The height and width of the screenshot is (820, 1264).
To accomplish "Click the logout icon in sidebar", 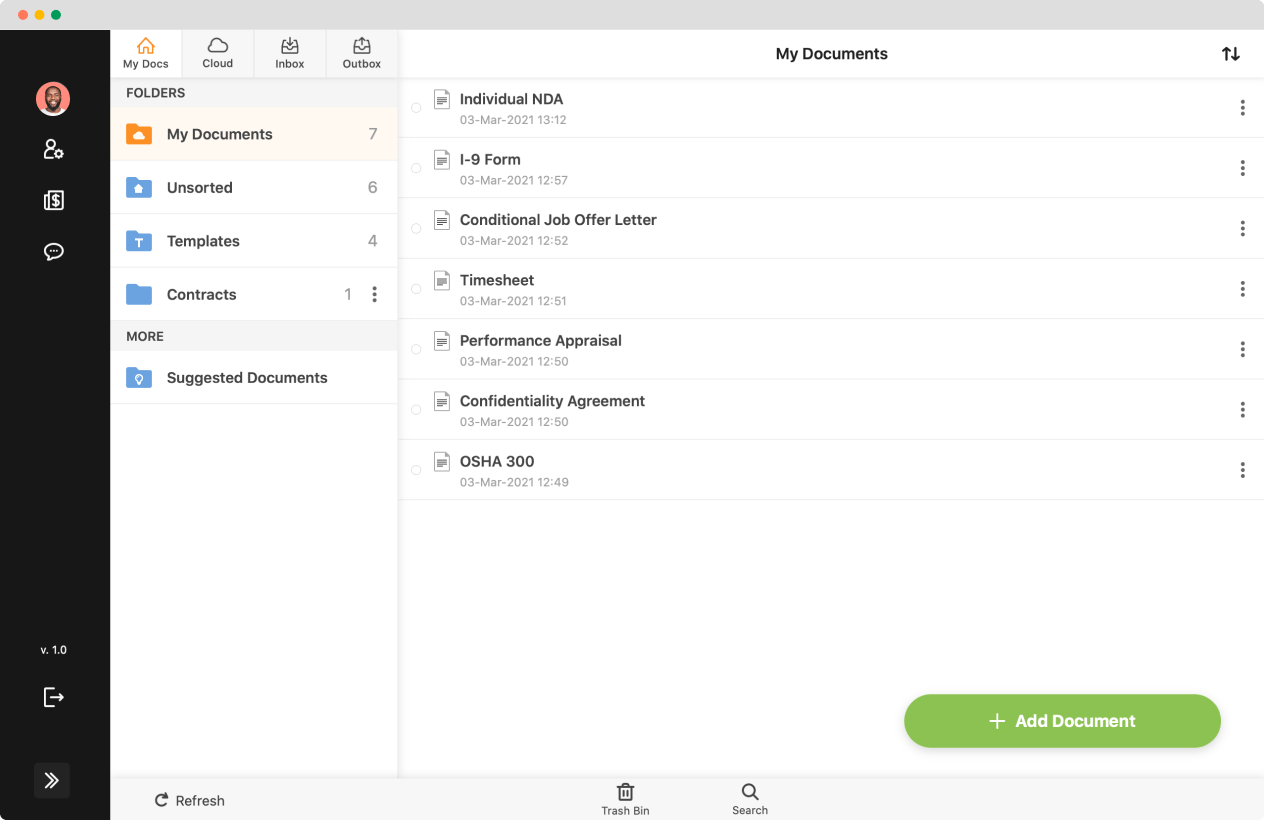I will pyautogui.click(x=53, y=697).
